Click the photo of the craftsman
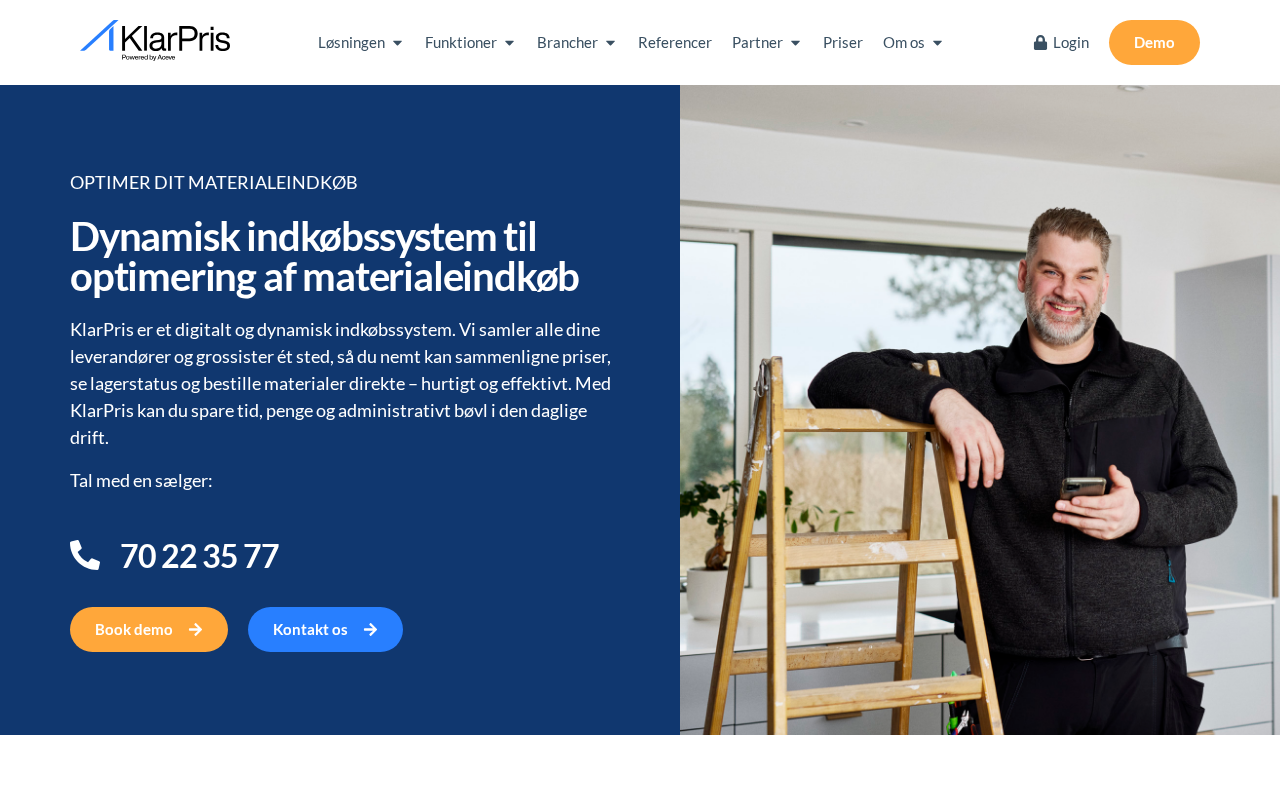 tap(980, 410)
